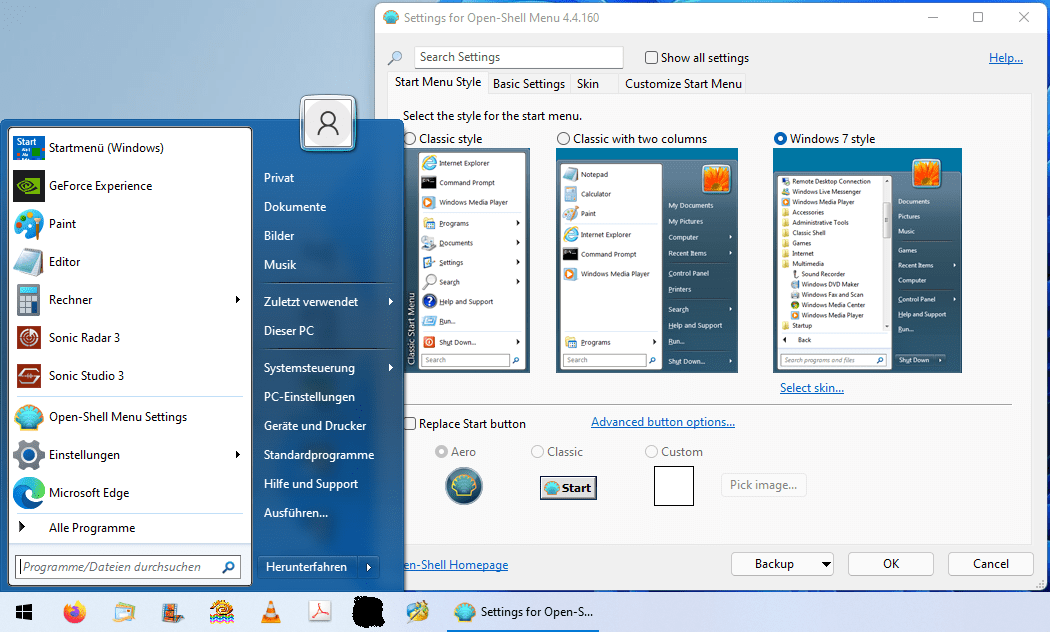This screenshot has width=1050, height=632.
Task: Open Advanced button options link
Action: point(663,422)
